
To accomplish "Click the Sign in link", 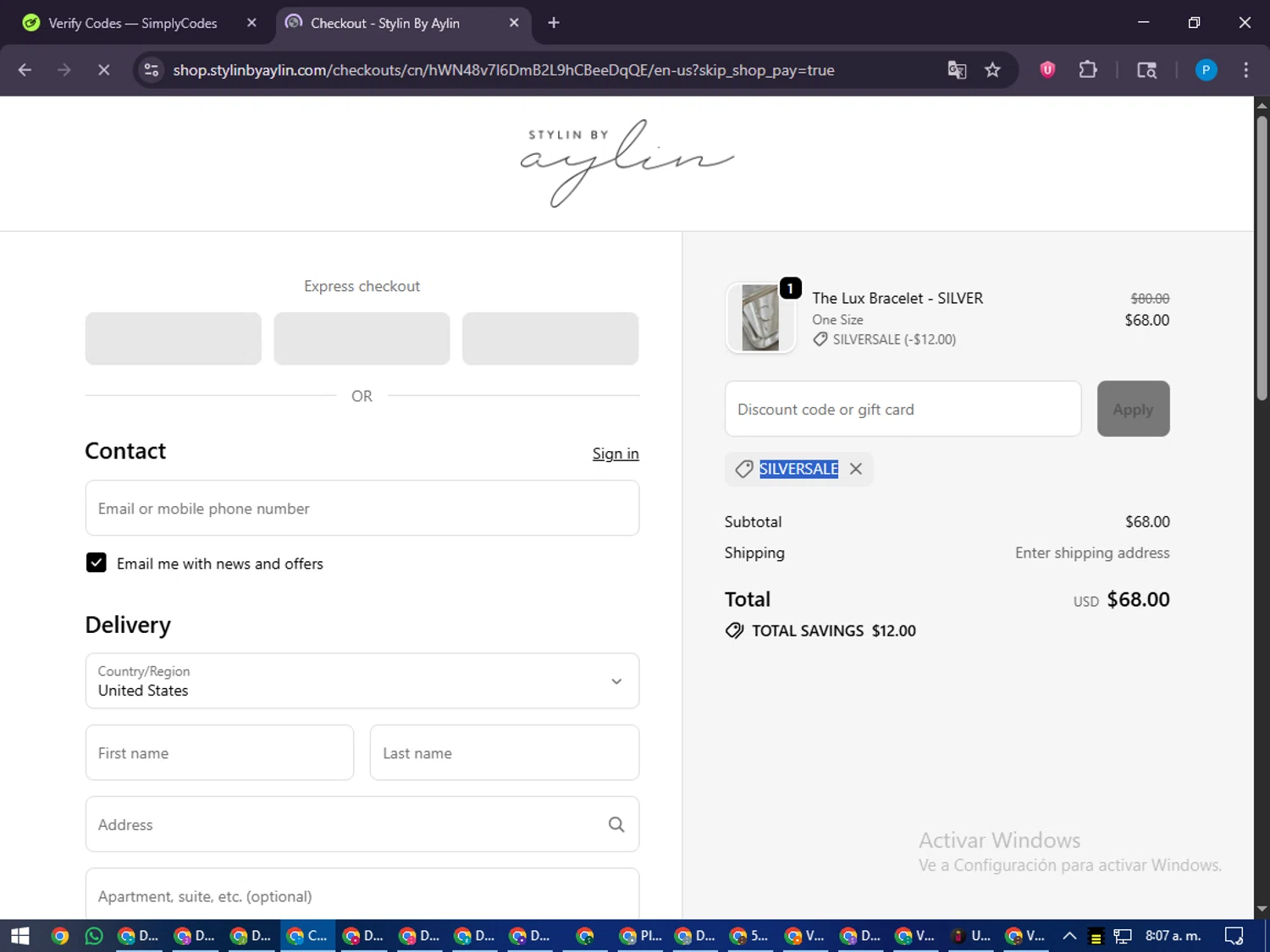I will pos(616,454).
